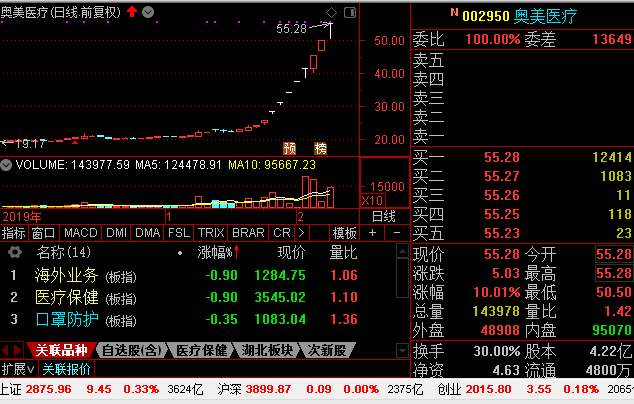This screenshot has width=634, height=404.
Task: Switch to TRIX indicator
Action: pos(211,233)
